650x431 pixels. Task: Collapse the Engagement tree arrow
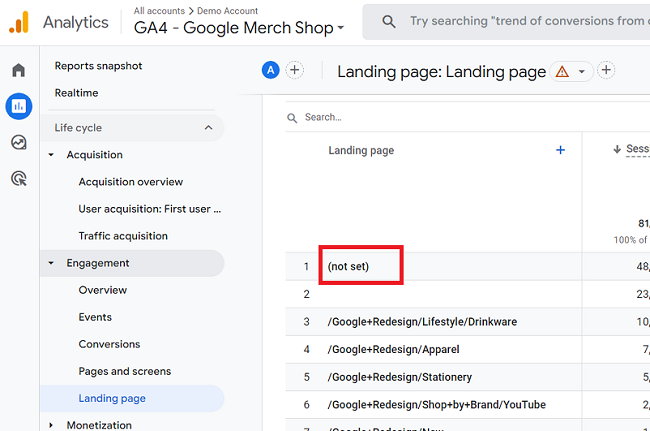(51, 263)
